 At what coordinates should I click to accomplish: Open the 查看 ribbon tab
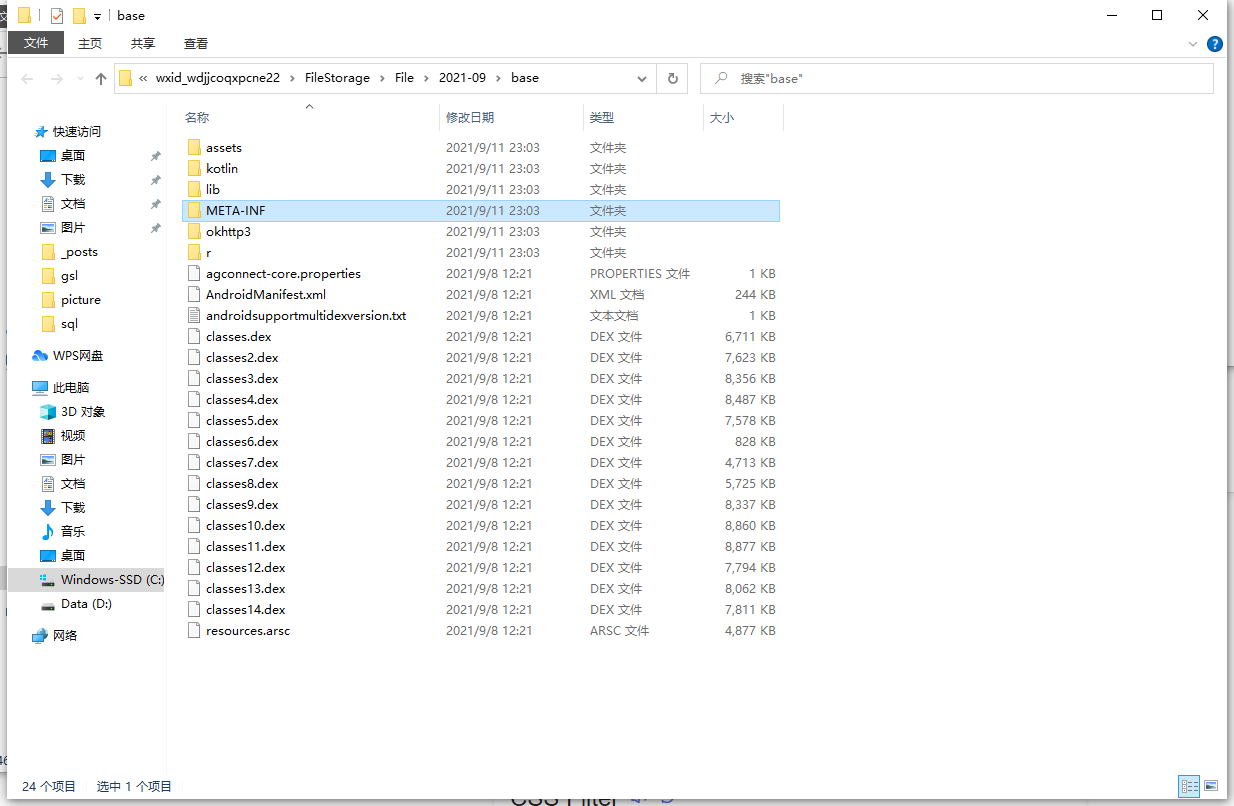point(196,43)
